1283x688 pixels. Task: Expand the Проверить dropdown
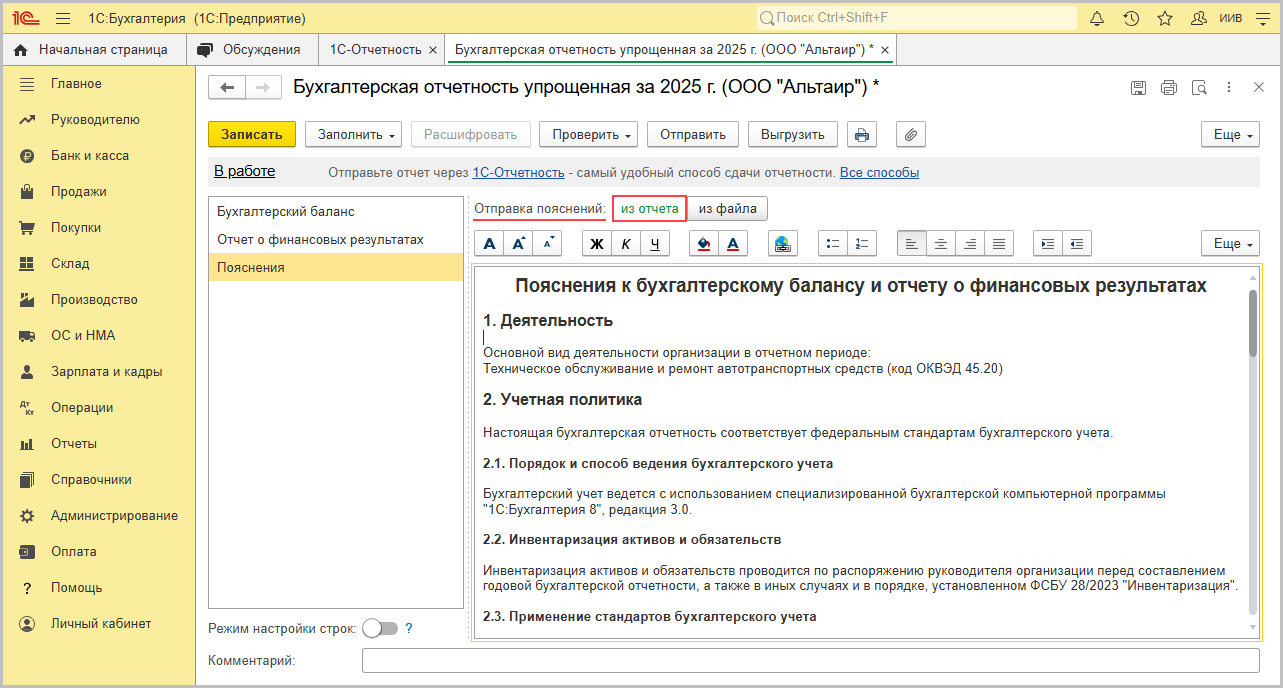pos(588,135)
